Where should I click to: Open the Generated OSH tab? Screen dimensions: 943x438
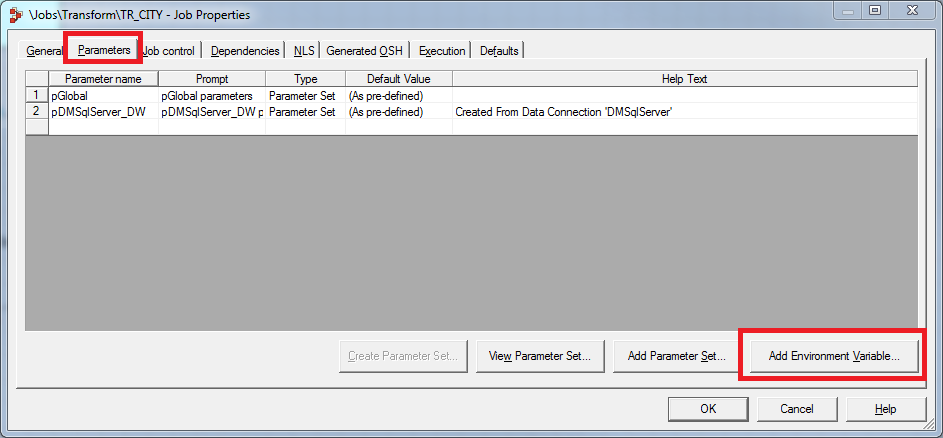[x=365, y=51]
